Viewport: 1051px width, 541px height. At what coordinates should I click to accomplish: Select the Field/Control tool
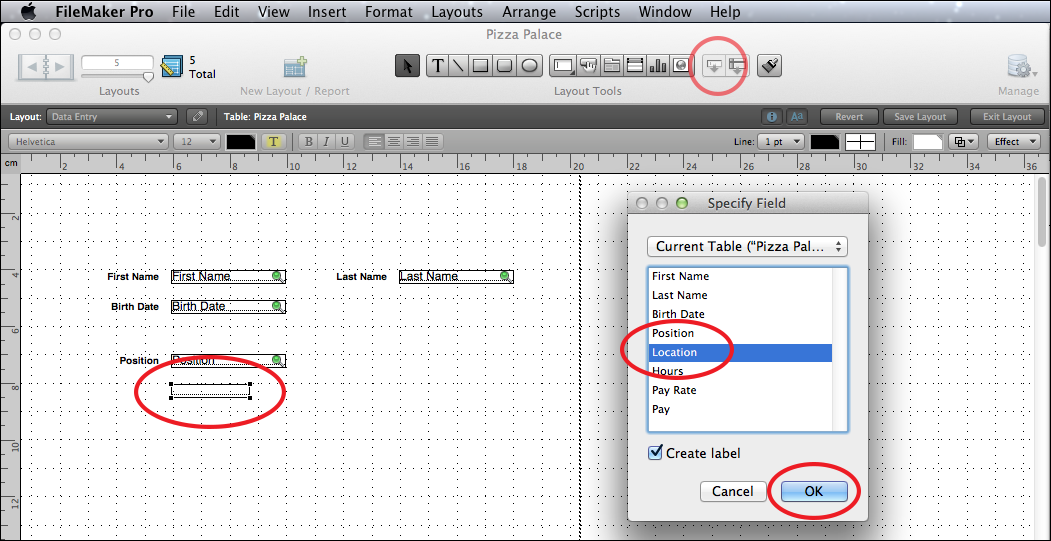[564, 66]
